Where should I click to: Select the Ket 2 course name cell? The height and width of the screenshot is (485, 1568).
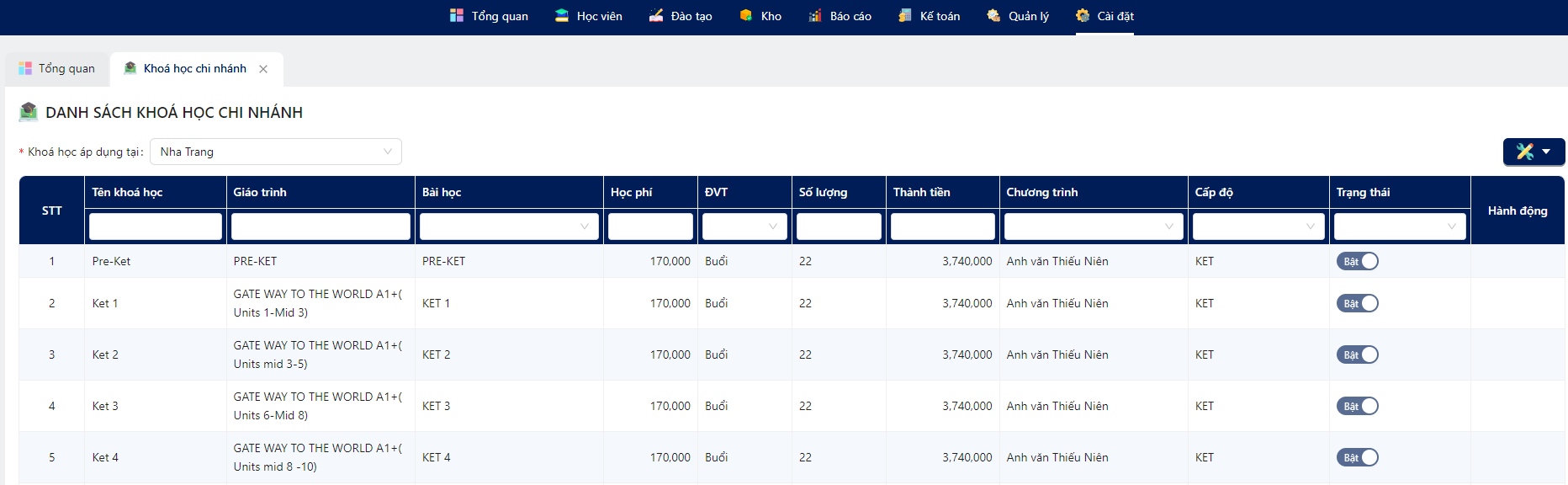coord(156,354)
